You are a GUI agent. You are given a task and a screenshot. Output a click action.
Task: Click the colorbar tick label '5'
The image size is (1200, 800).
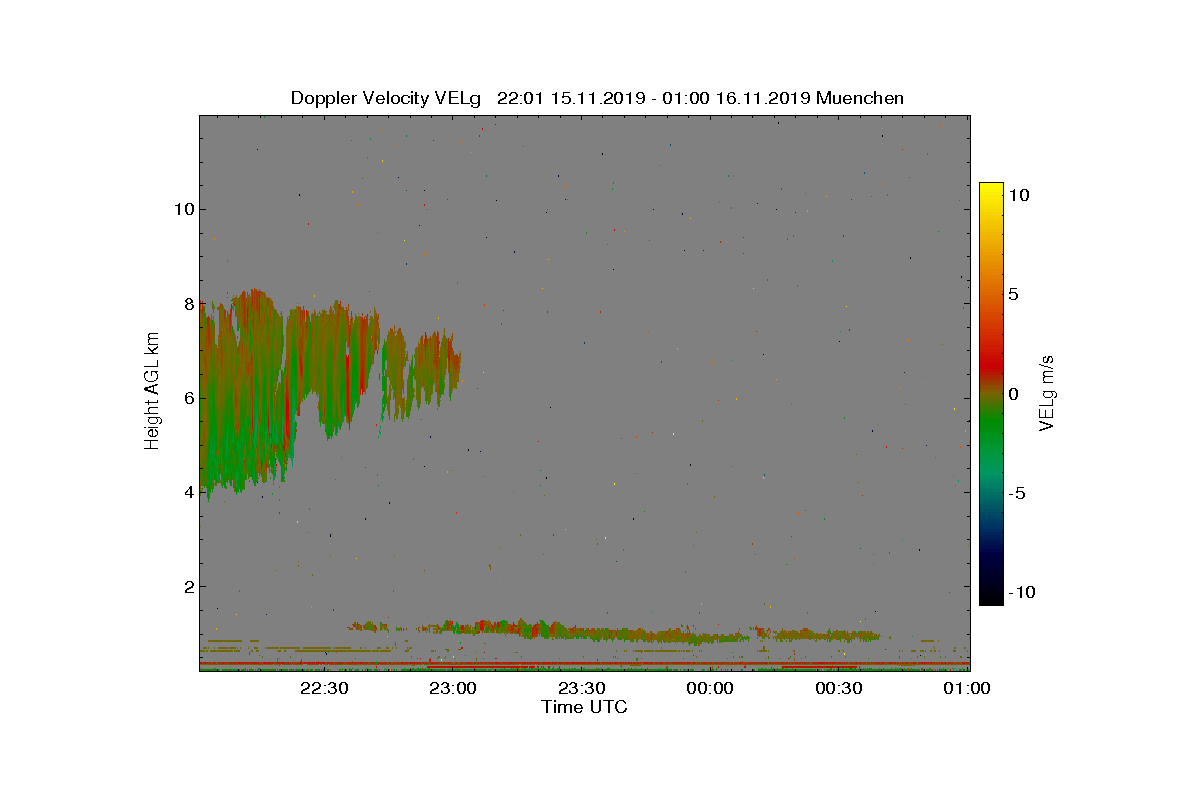tap(1013, 295)
